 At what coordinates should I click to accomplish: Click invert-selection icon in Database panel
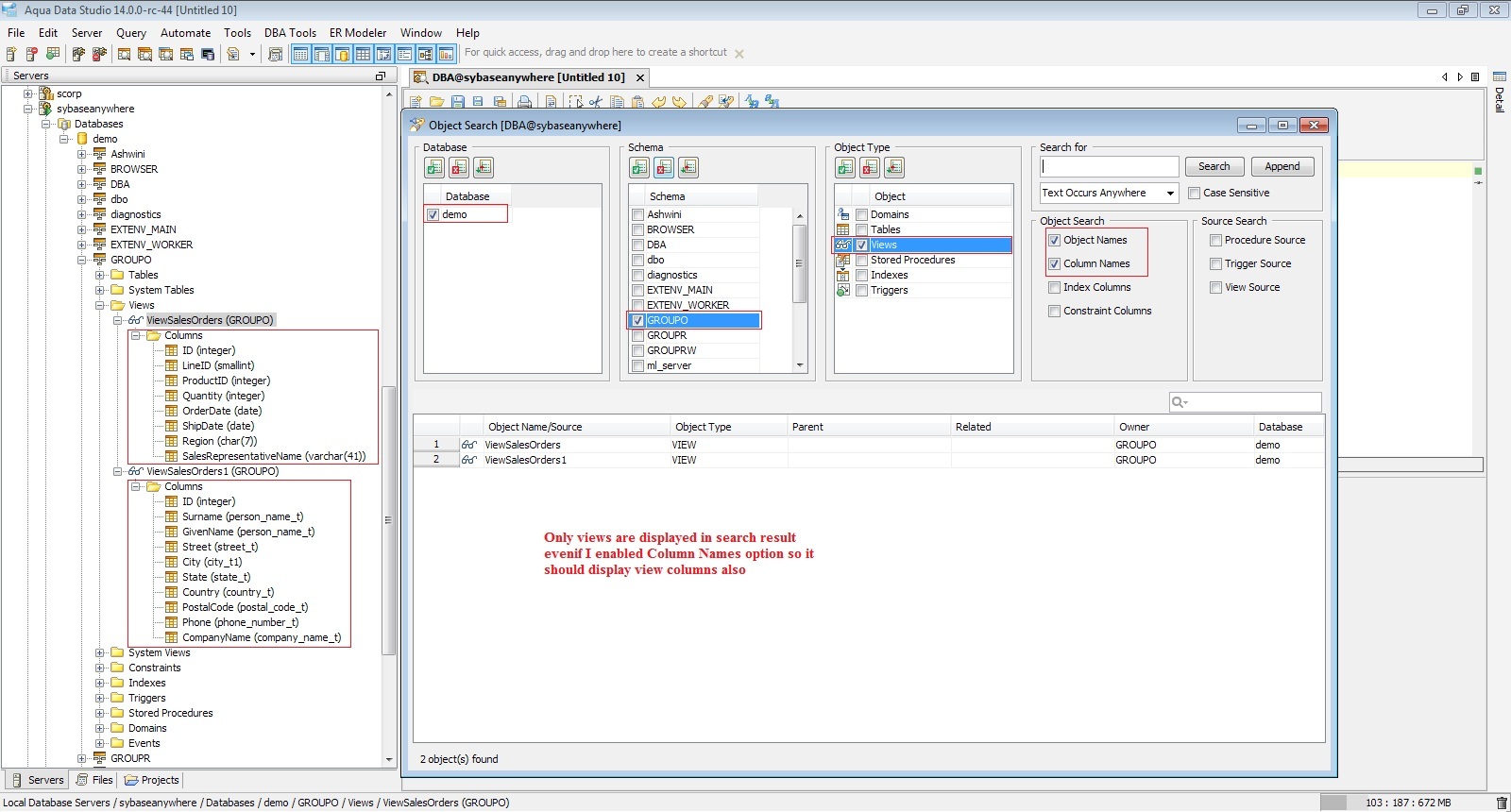pyautogui.click(x=484, y=167)
